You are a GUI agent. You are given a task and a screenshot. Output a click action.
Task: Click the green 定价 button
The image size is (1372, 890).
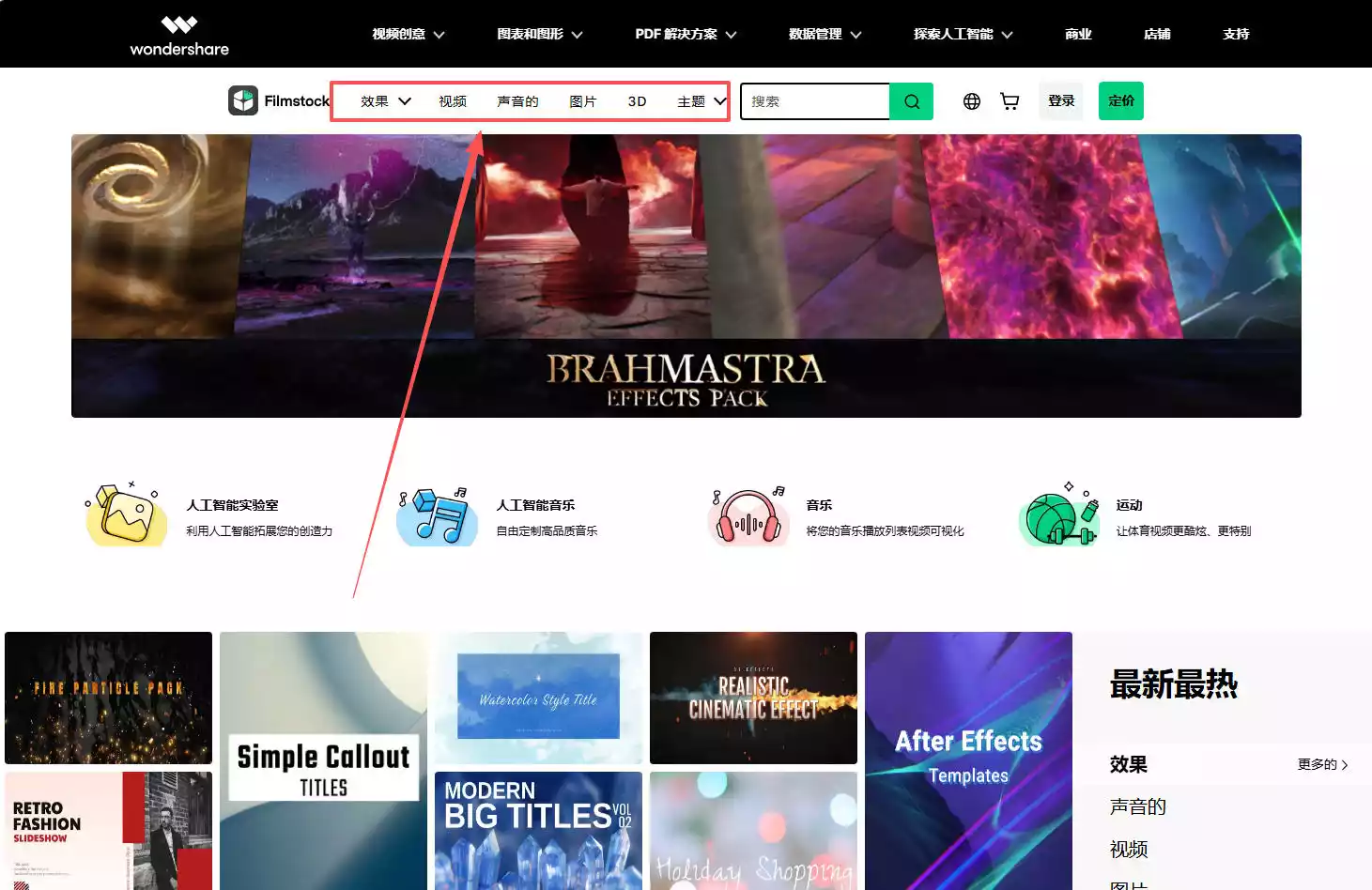pos(1121,101)
